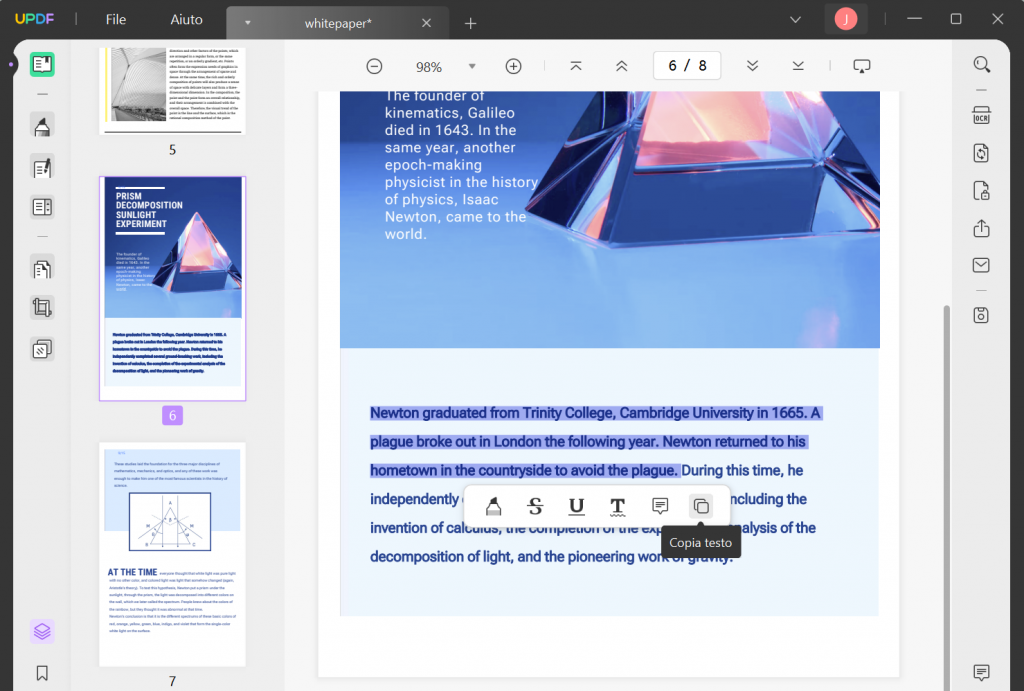Open the Bookmarks panel icon
The width and height of the screenshot is (1024, 691).
(x=42, y=673)
